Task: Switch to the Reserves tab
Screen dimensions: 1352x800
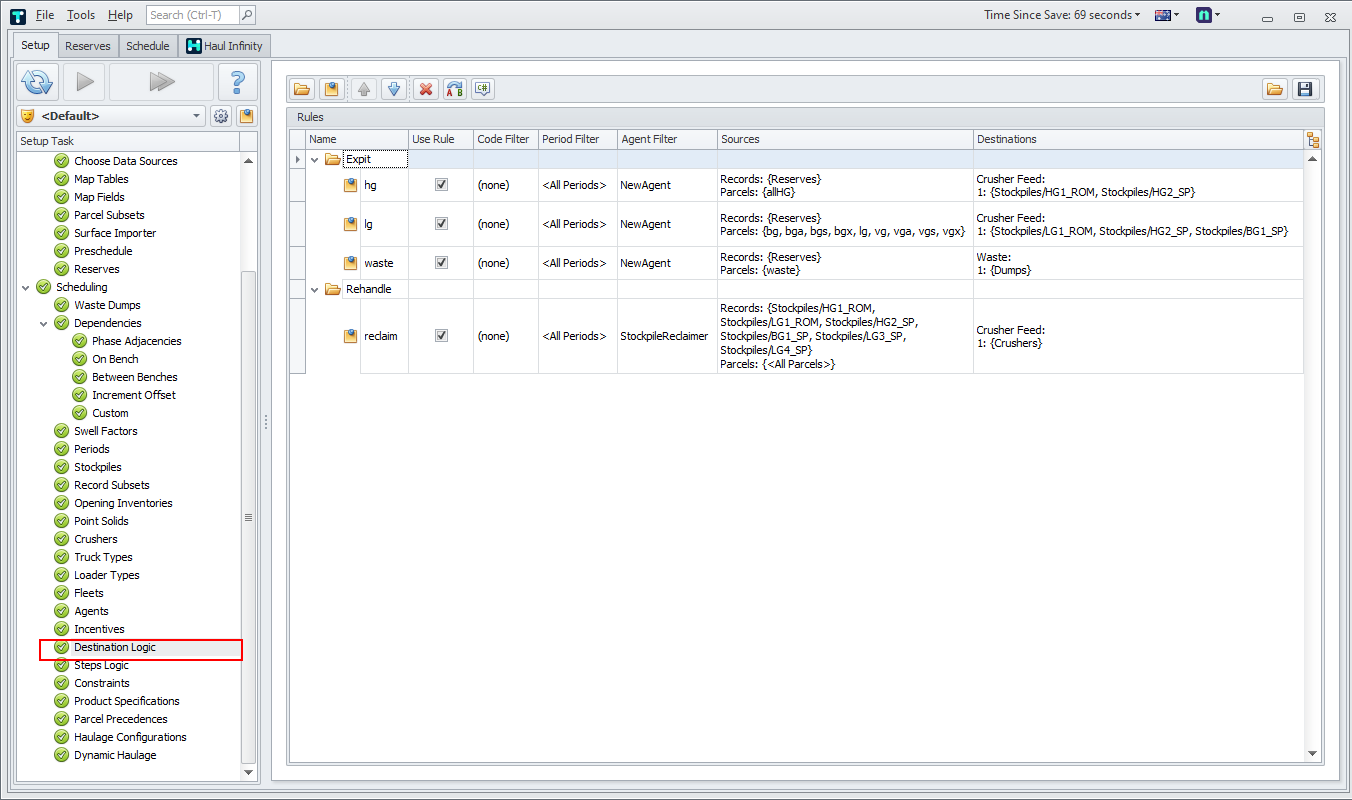Action: click(88, 46)
